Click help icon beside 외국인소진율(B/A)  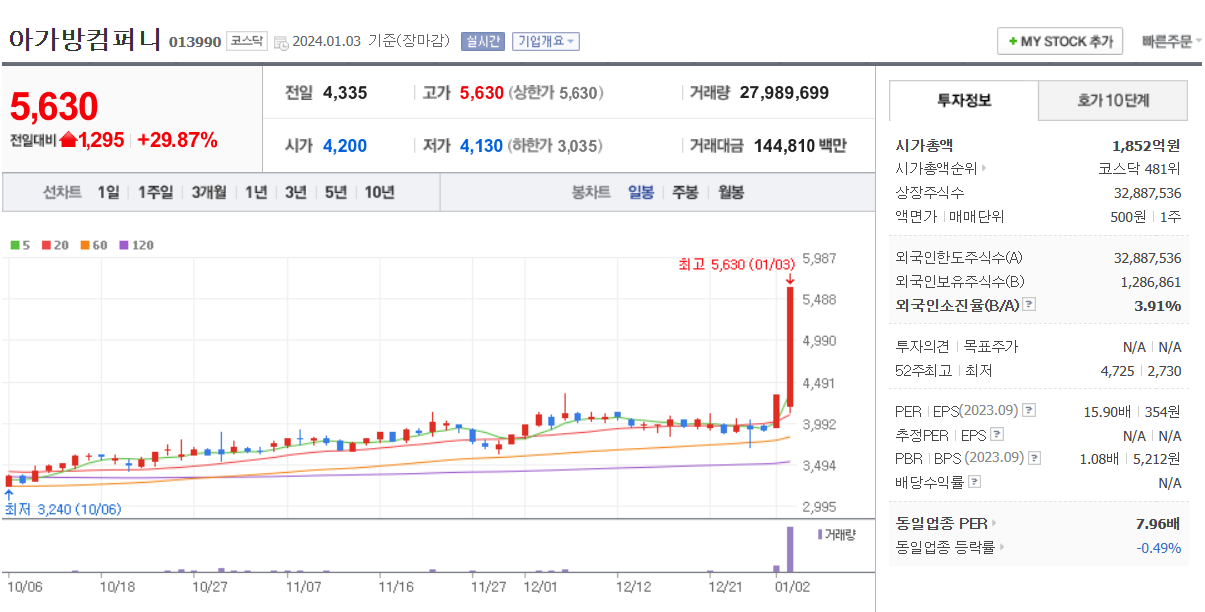click(x=1029, y=305)
